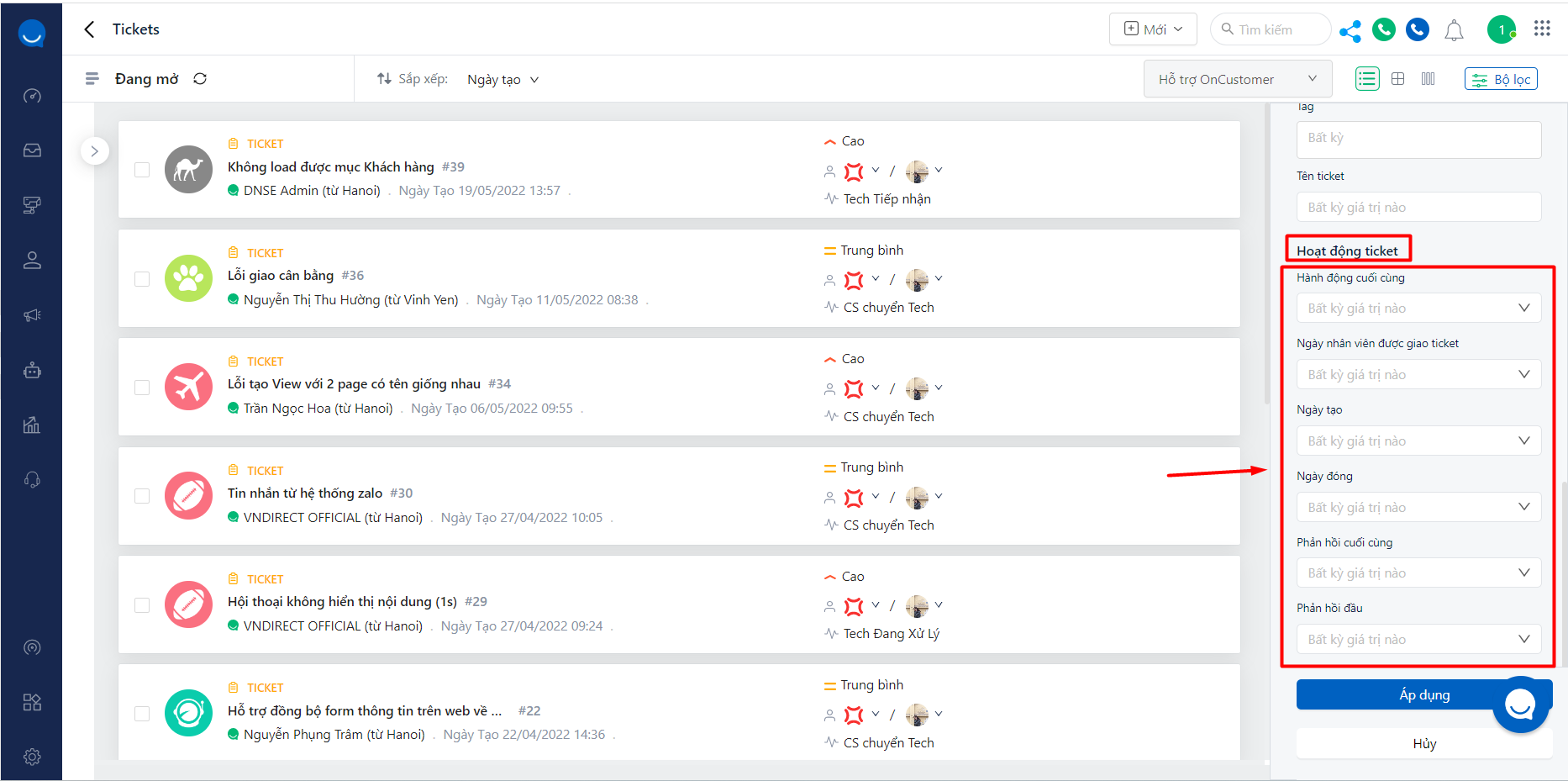Image resolution: width=1568 pixels, height=781 pixels.
Task: Click the refresh icon beside Đang mở
Action: (x=200, y=79)
